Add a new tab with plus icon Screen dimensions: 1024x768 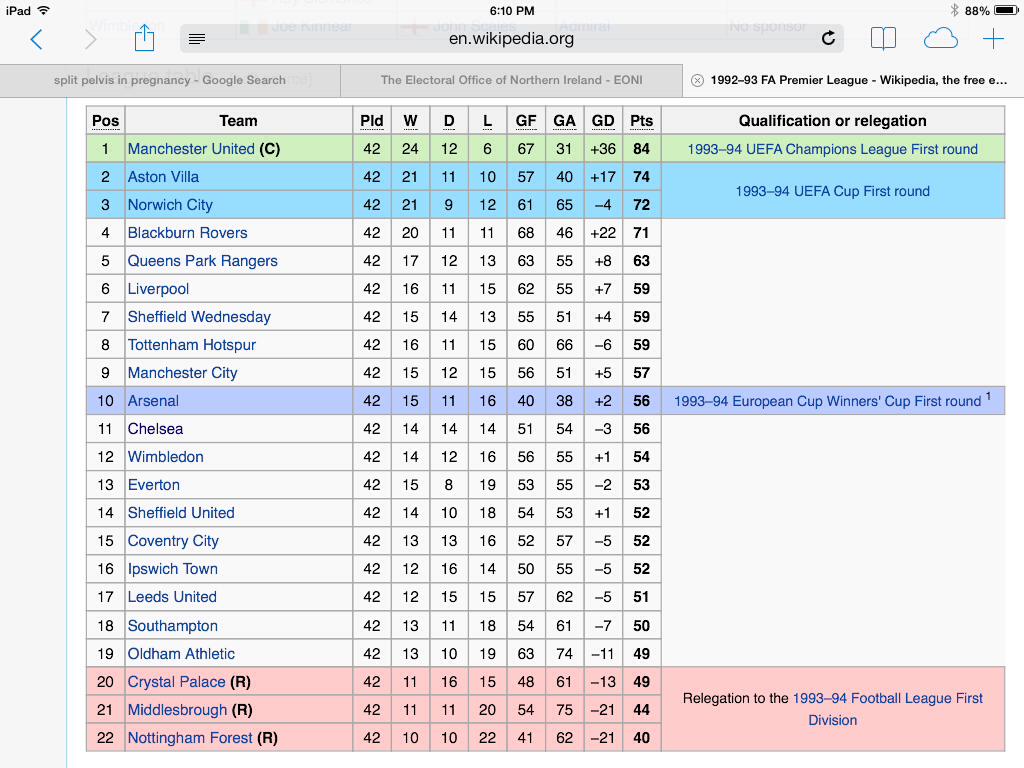[993, 39]
